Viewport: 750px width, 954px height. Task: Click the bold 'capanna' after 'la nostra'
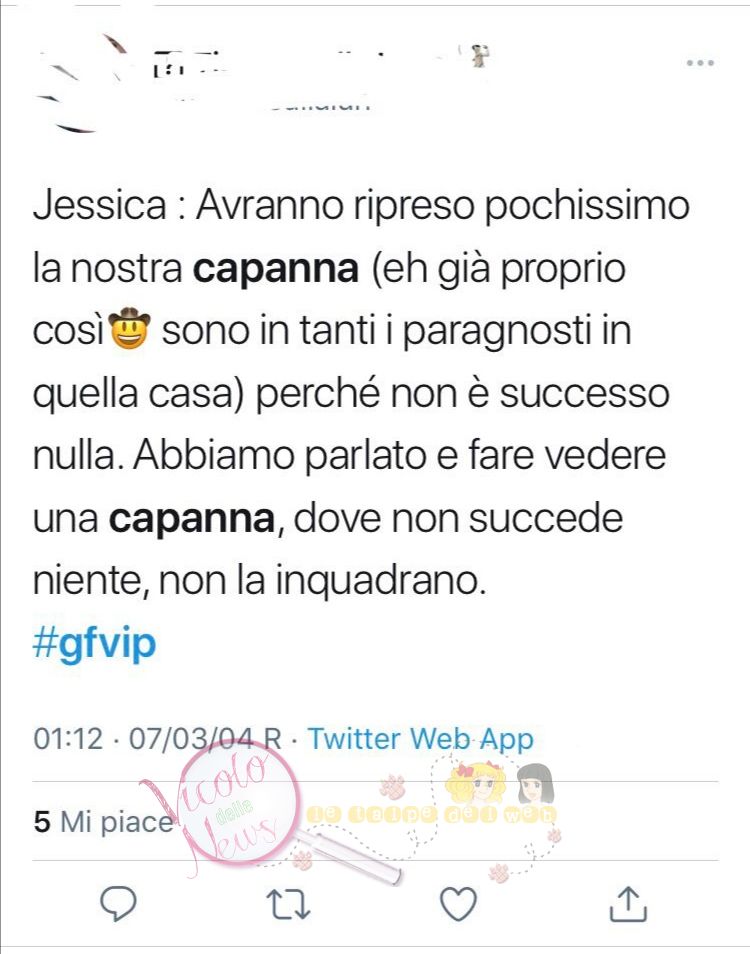pos(276,269)
